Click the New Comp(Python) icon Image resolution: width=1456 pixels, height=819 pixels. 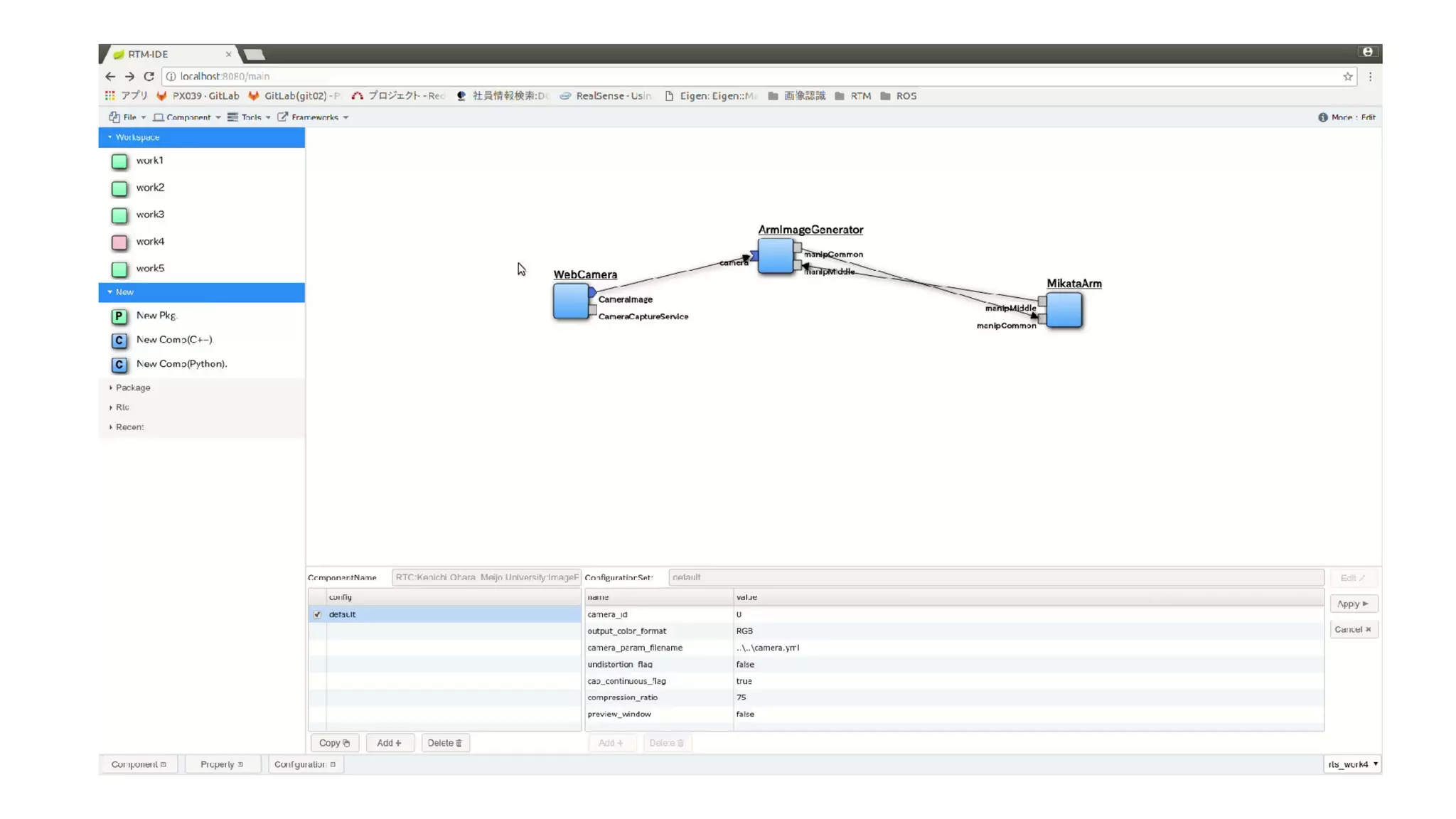click(119, 365)
